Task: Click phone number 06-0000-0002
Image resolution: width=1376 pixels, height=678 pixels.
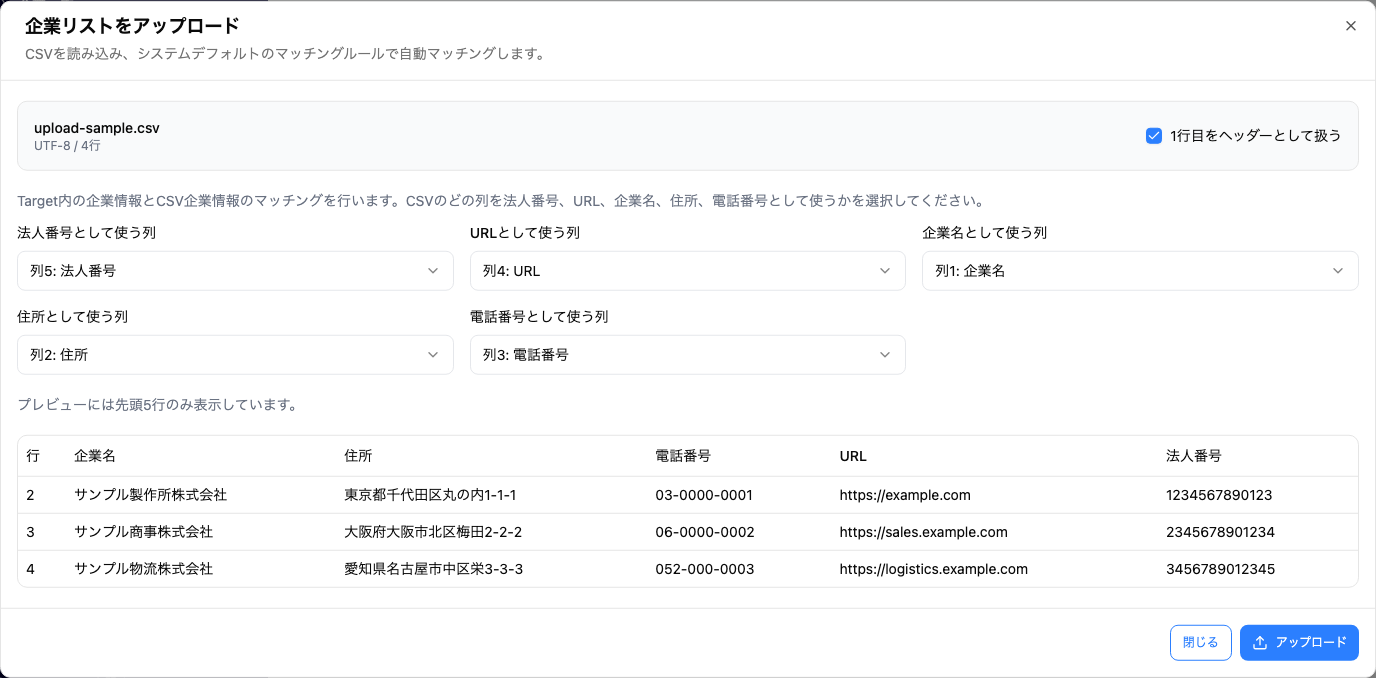Action: click(705, 532)
